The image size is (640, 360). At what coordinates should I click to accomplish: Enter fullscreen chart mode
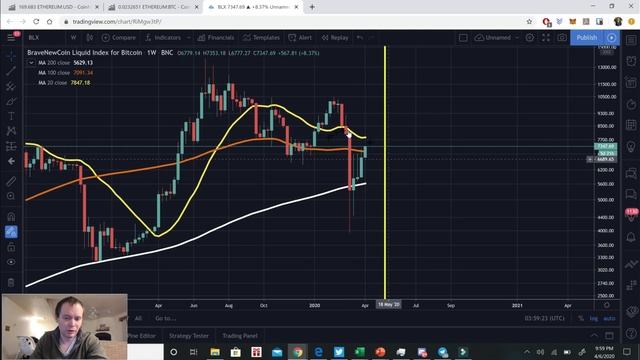546,38
